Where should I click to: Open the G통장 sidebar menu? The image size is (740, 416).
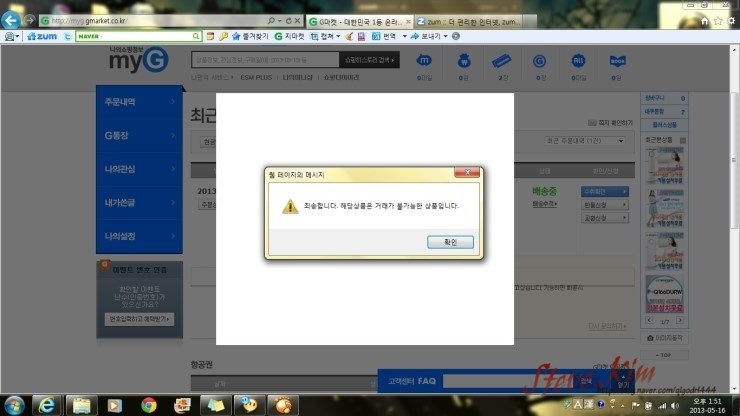click(139, 136)
